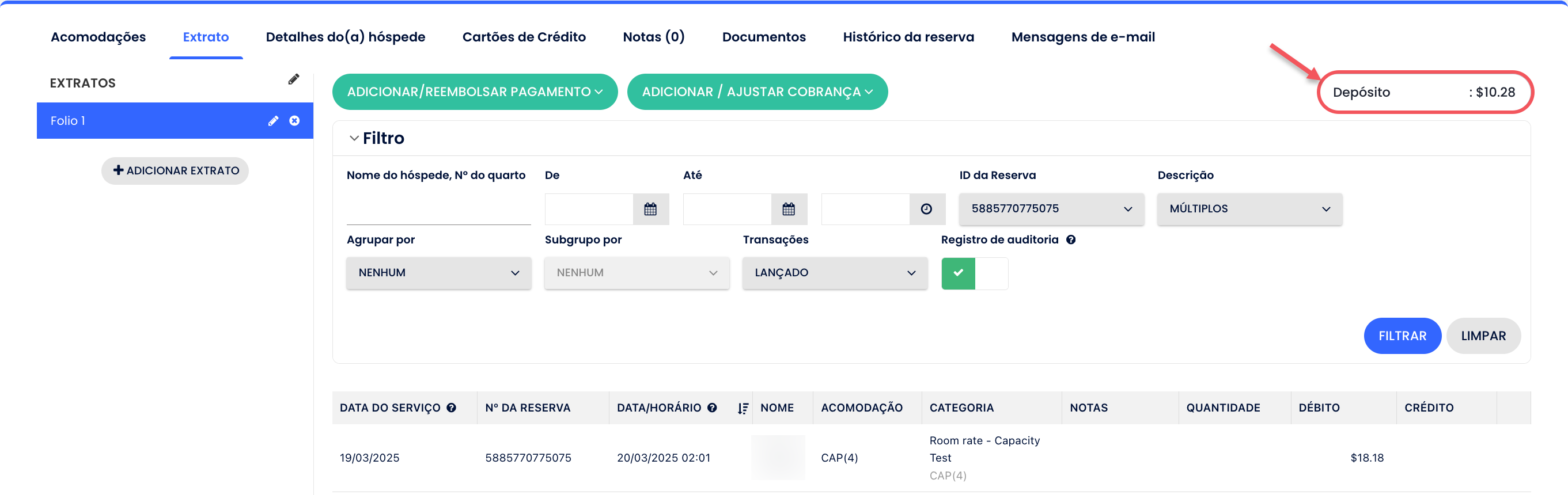This screenshot has width=1568, height=495.
Task: Remove Folio 1 with the X icon
Action: click(x=294, y=121)
